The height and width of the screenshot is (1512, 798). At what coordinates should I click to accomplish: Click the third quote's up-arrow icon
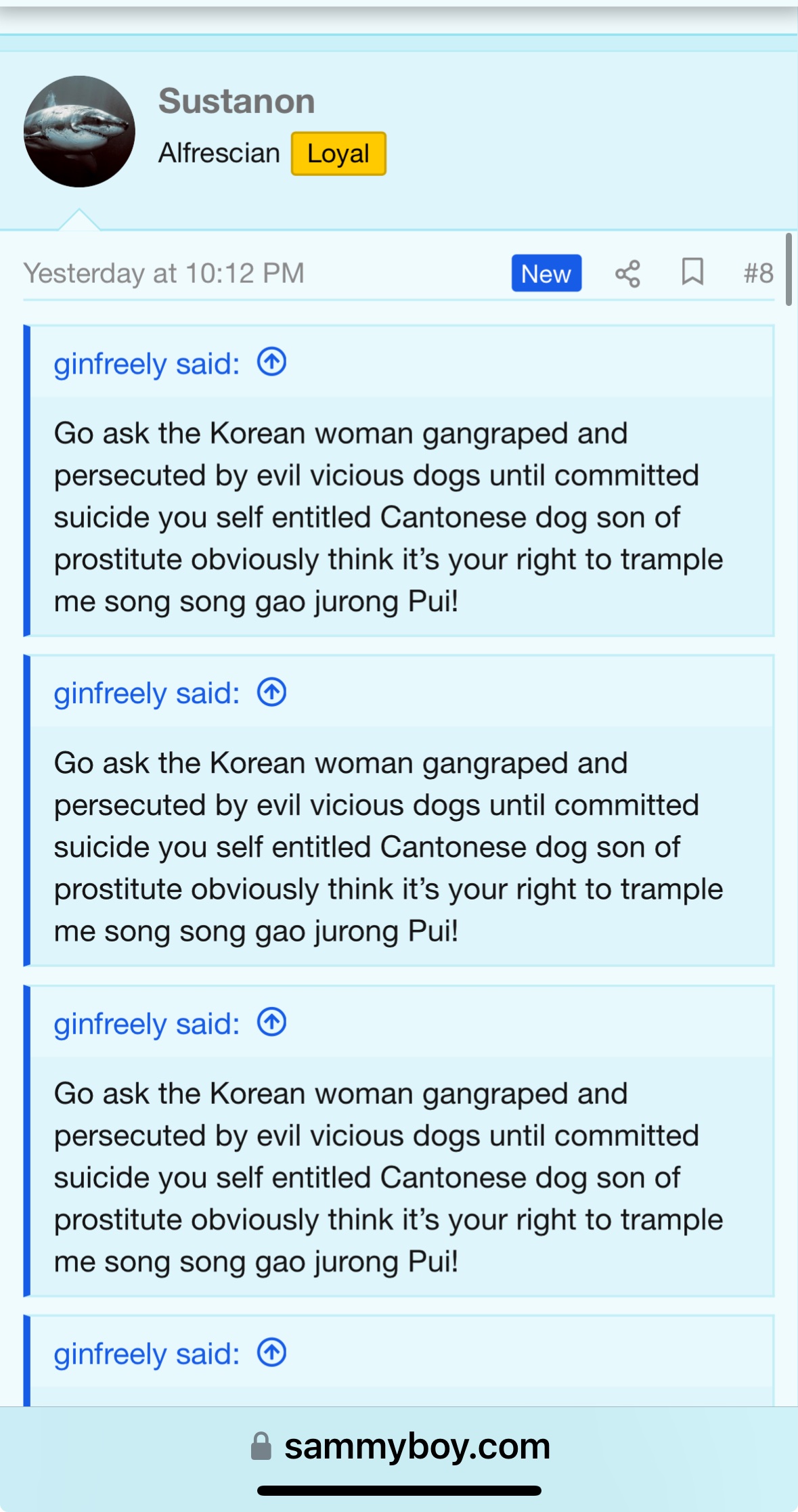(x=271, y=1023)
